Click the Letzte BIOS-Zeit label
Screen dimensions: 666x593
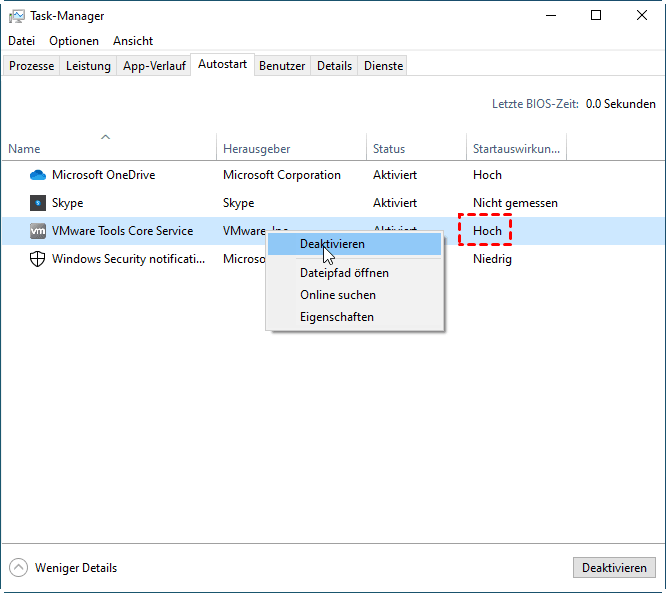pos(535,104)
